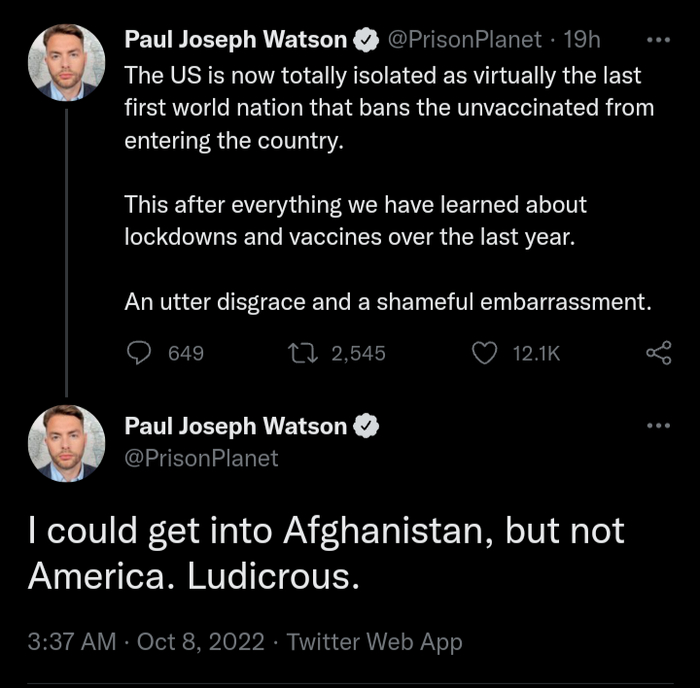Click the verified badge on the top tweet
Viewport: 700px width, 688px height.
368,41
